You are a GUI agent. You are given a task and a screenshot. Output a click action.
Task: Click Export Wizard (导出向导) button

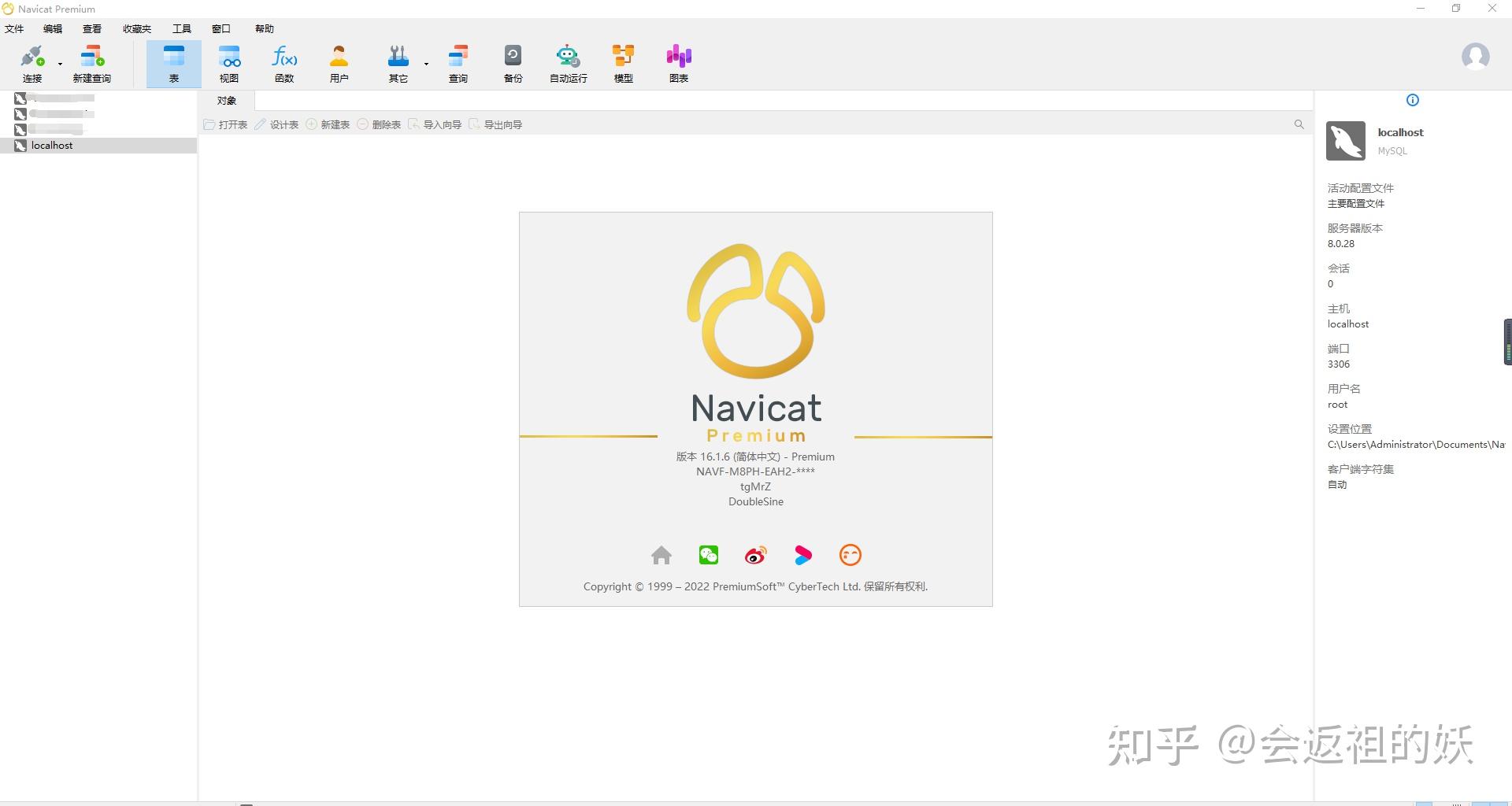click(x=495, y=124)
